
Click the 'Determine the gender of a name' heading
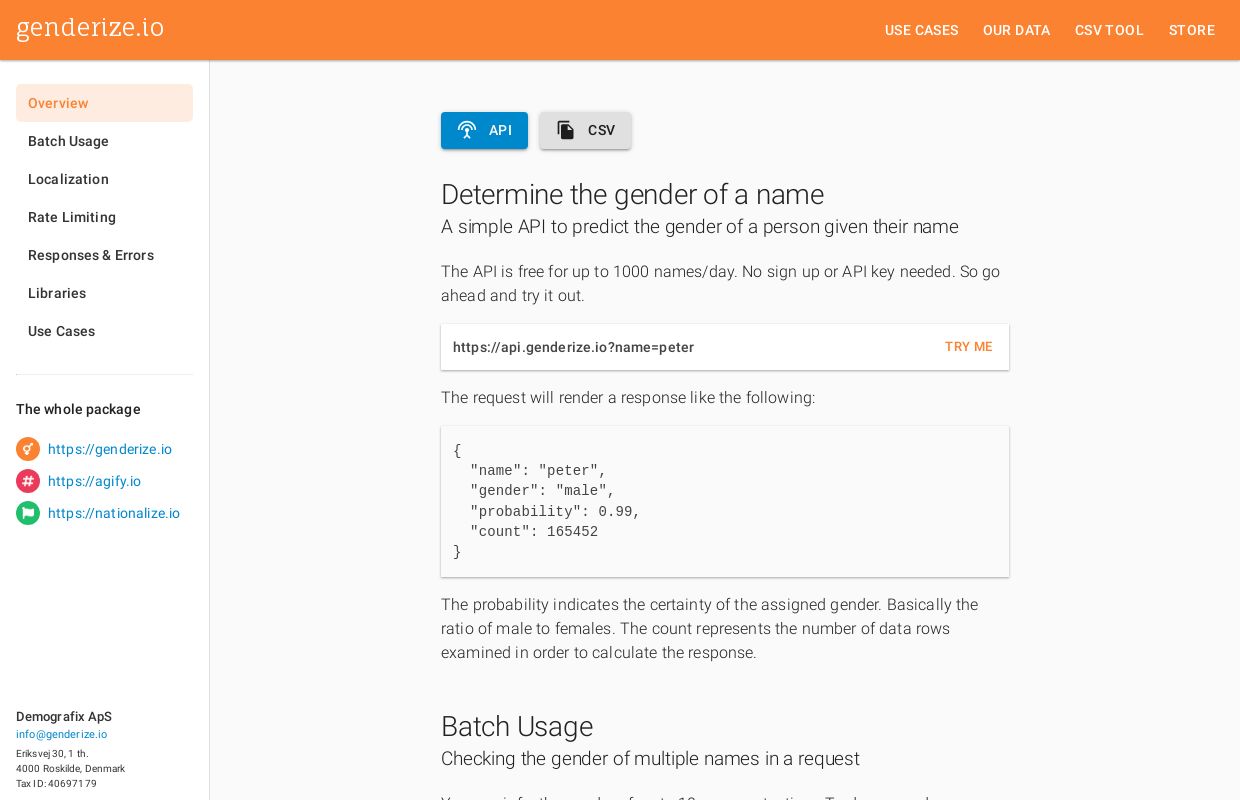(x=632, y=194)
